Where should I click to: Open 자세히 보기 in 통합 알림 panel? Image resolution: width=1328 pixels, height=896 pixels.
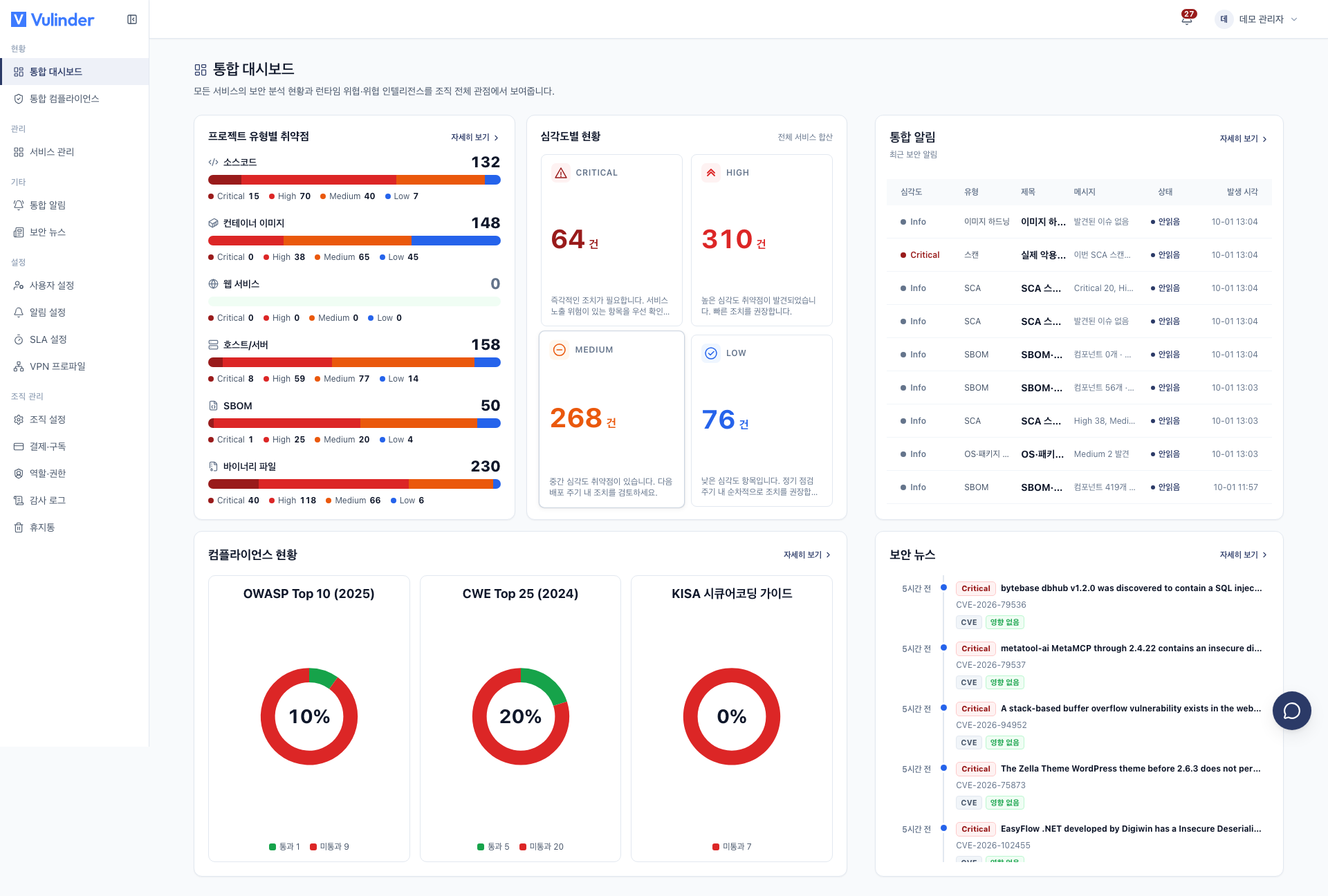1243,139
